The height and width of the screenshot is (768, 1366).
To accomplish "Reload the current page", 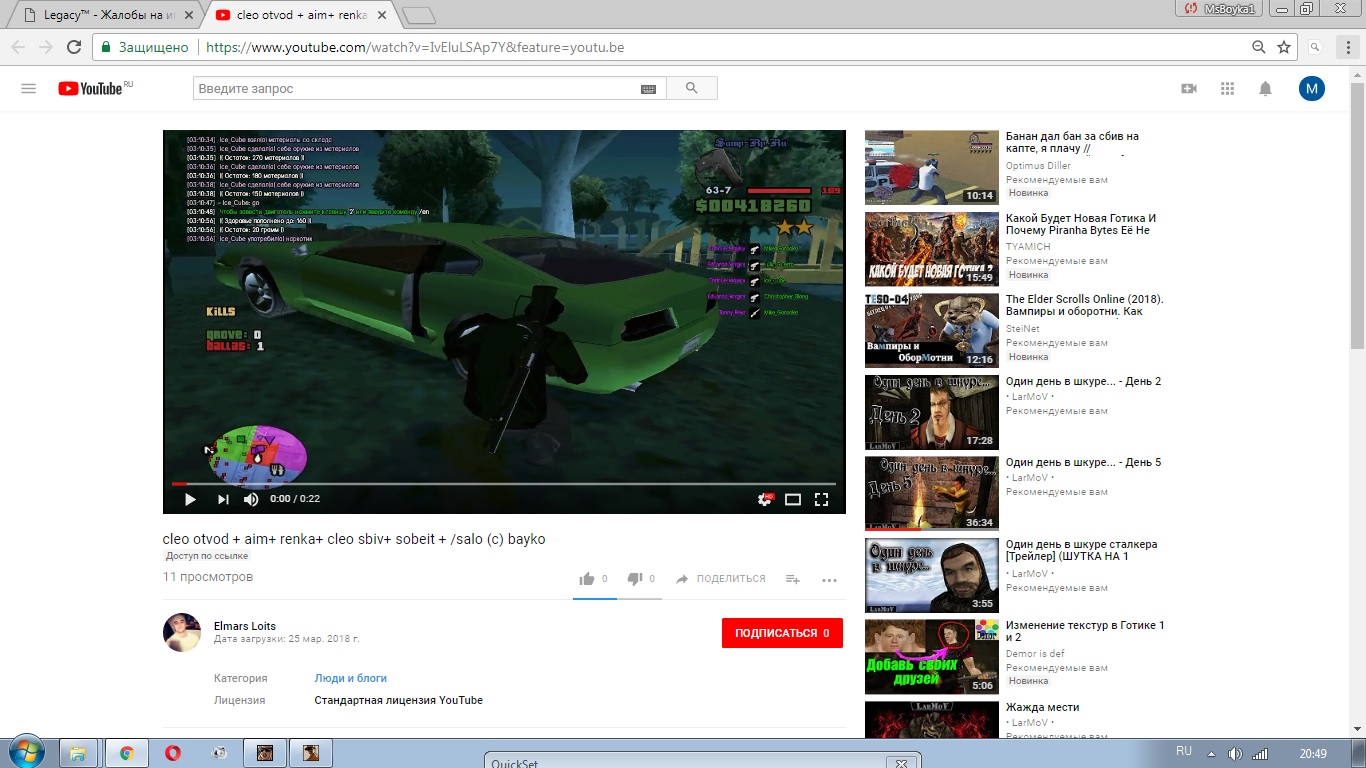I will (74, 47).
